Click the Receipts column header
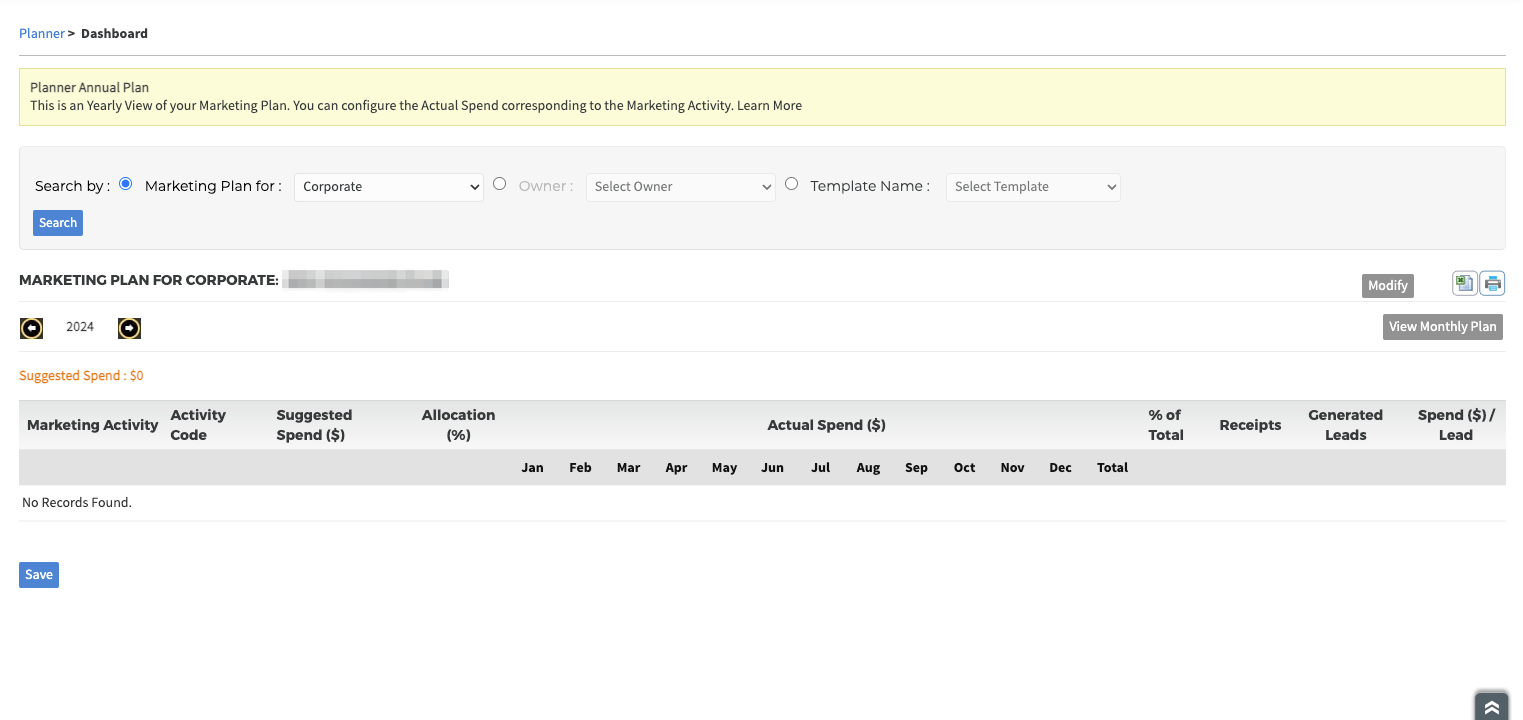This screenshot has height=720, width=1523. [x=1250, y=425]
